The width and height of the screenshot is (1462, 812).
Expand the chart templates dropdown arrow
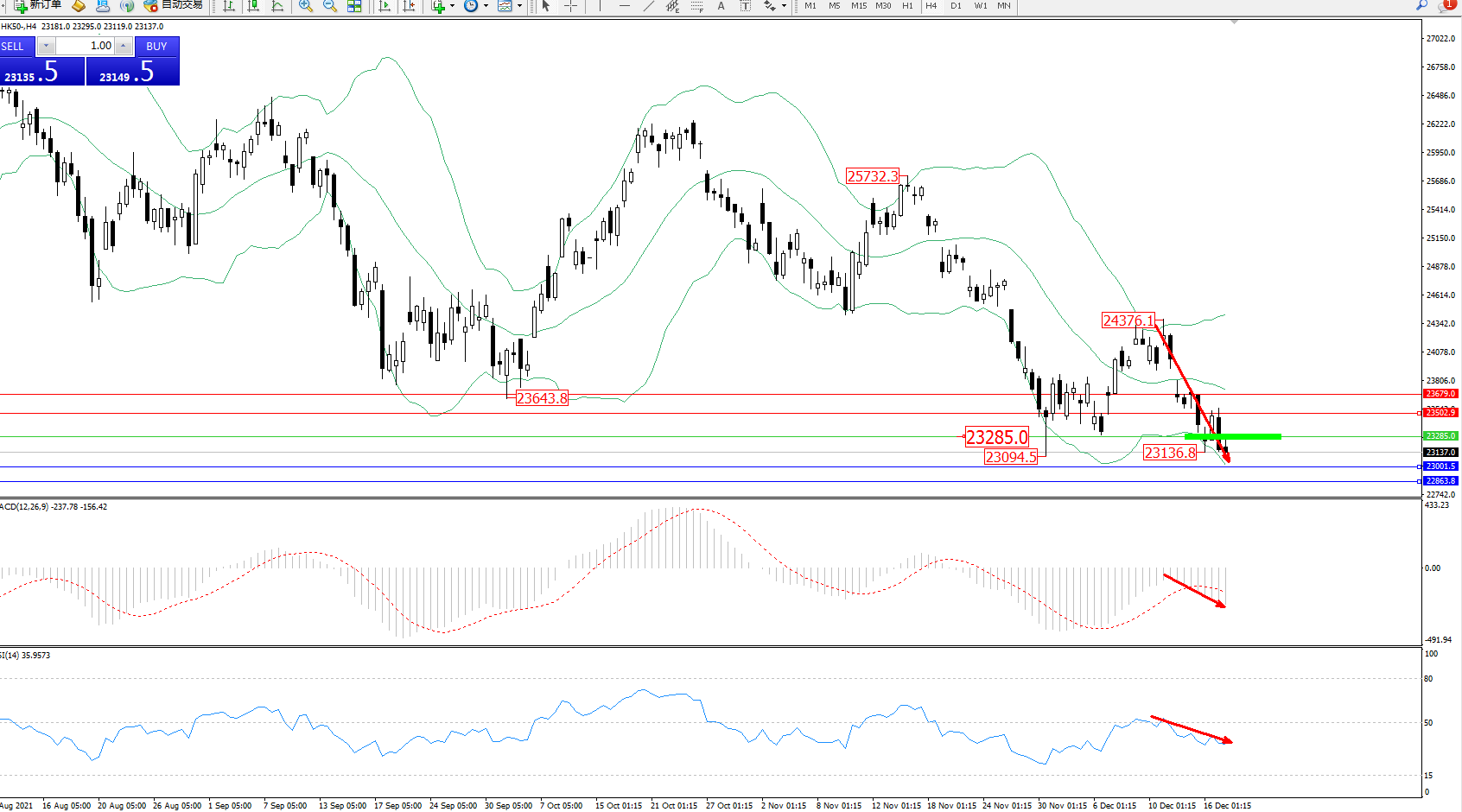pyautogui.click(x=519, y=6)
